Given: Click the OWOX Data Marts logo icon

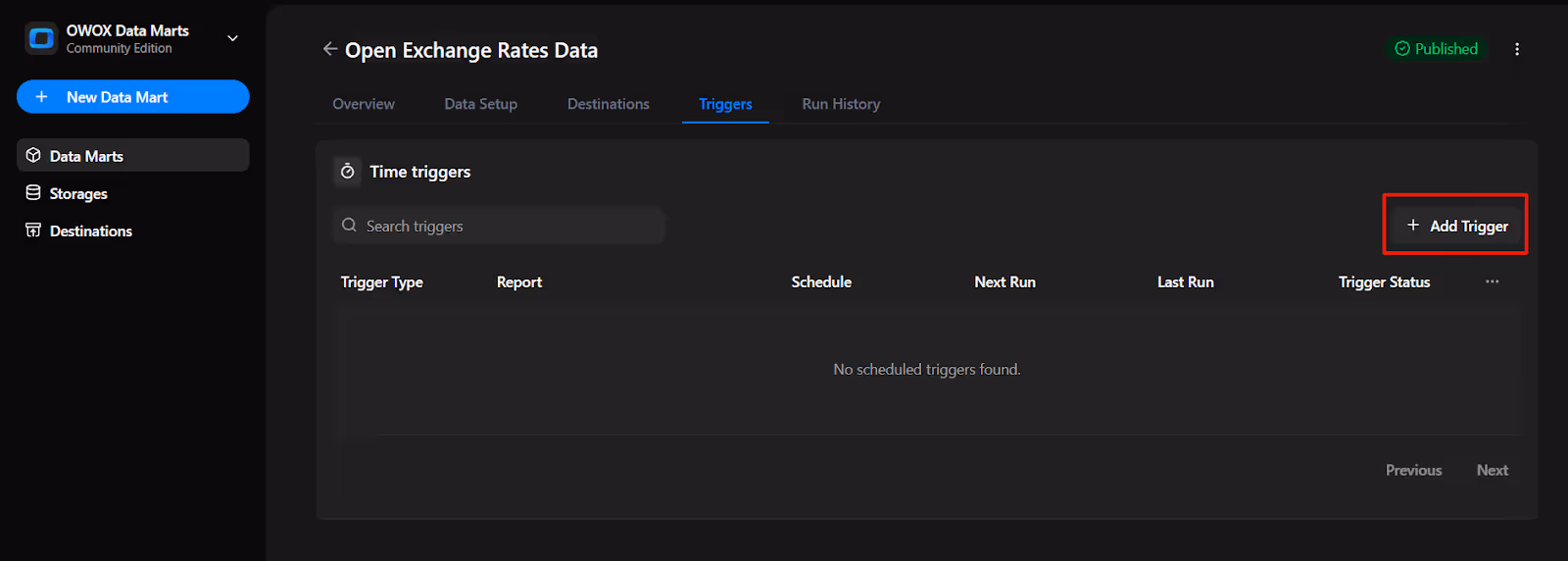Looking at the screenshot, I should pyautogui.click(x=41, y=38).
